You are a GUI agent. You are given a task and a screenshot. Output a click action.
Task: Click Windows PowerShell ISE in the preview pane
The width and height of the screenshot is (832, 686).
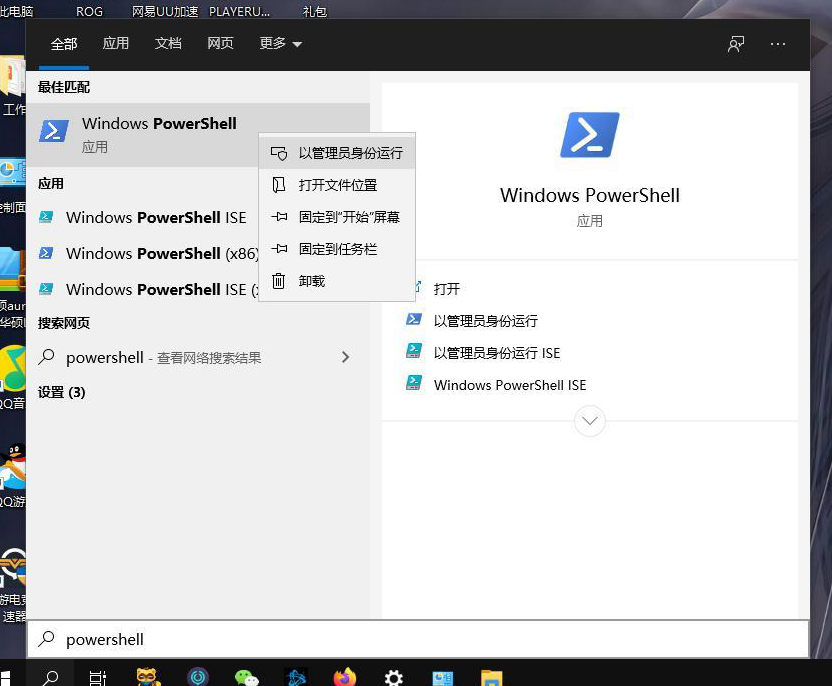coord(510,385)
